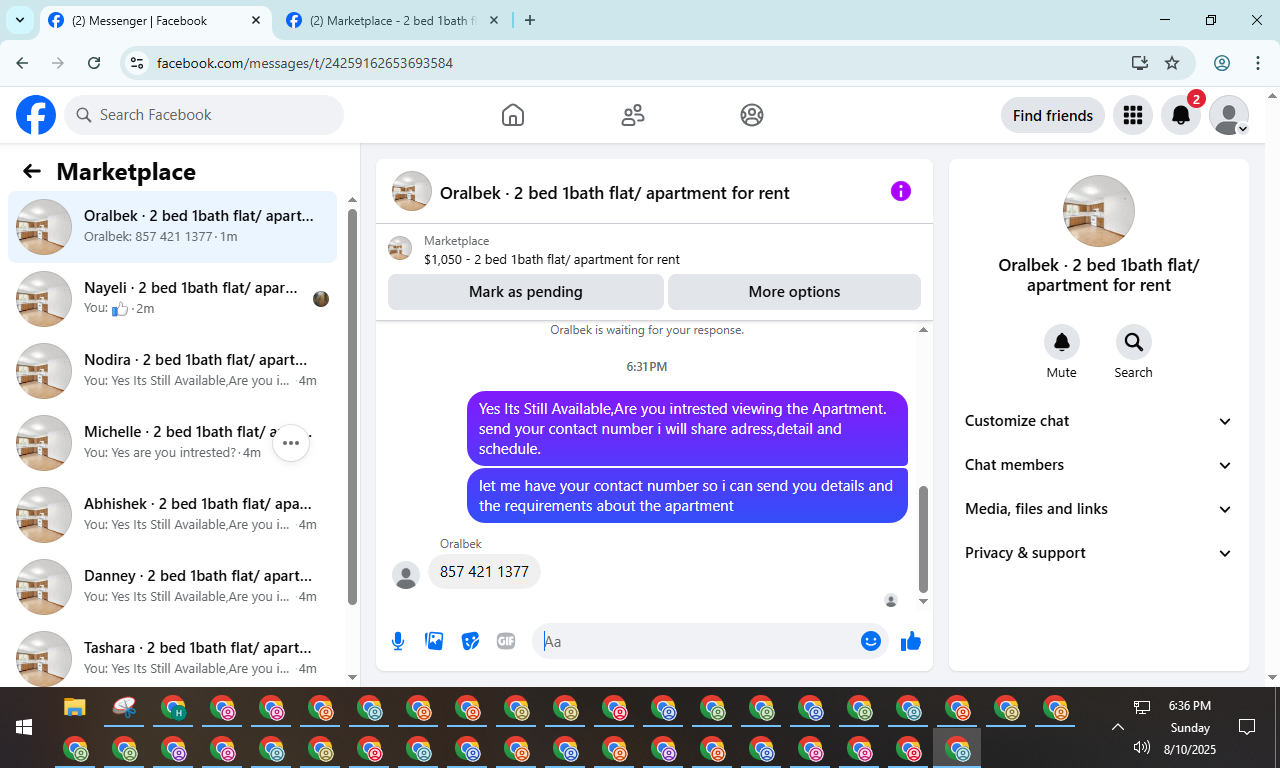The height and width of the screenshot is (768, 1280).
Task: Switch to Marketplace 2 bed 1bath tab
Action: click(x=392, y=20)
